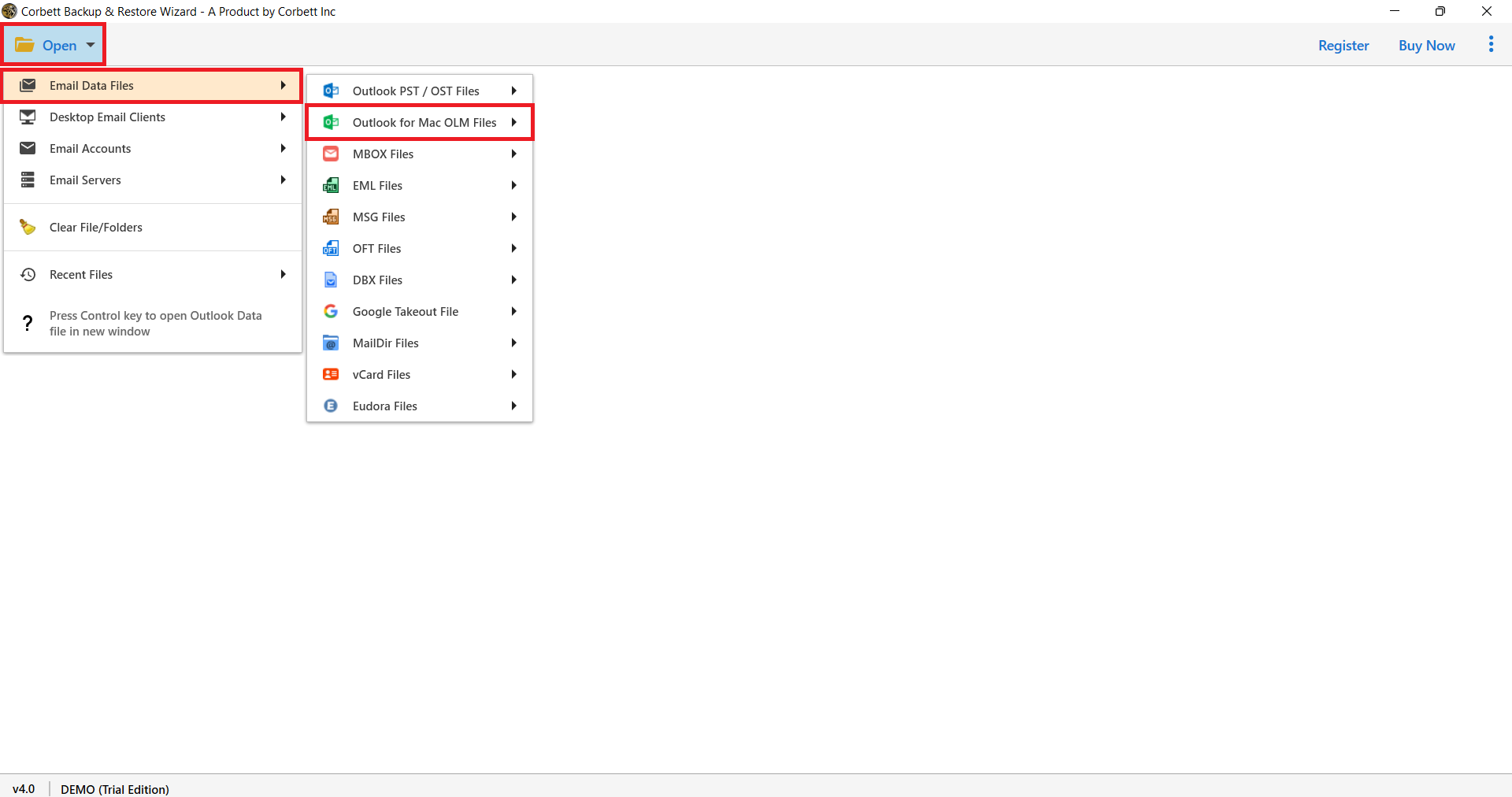Select the Email Servers menu entry
This screenshot has width=1512, height=797.
(153, 180)
